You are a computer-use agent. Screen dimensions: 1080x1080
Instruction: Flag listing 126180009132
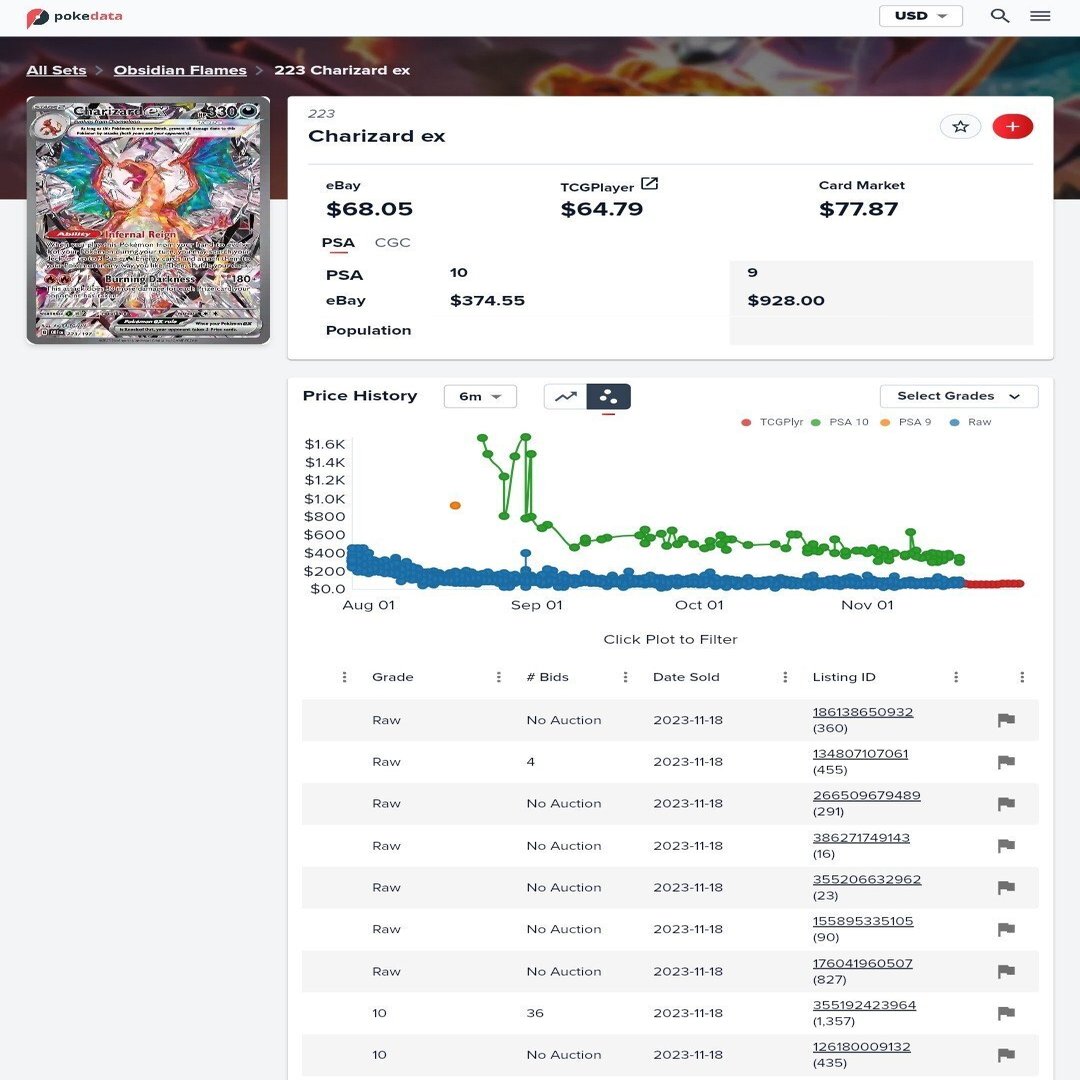[1006, 1055]
